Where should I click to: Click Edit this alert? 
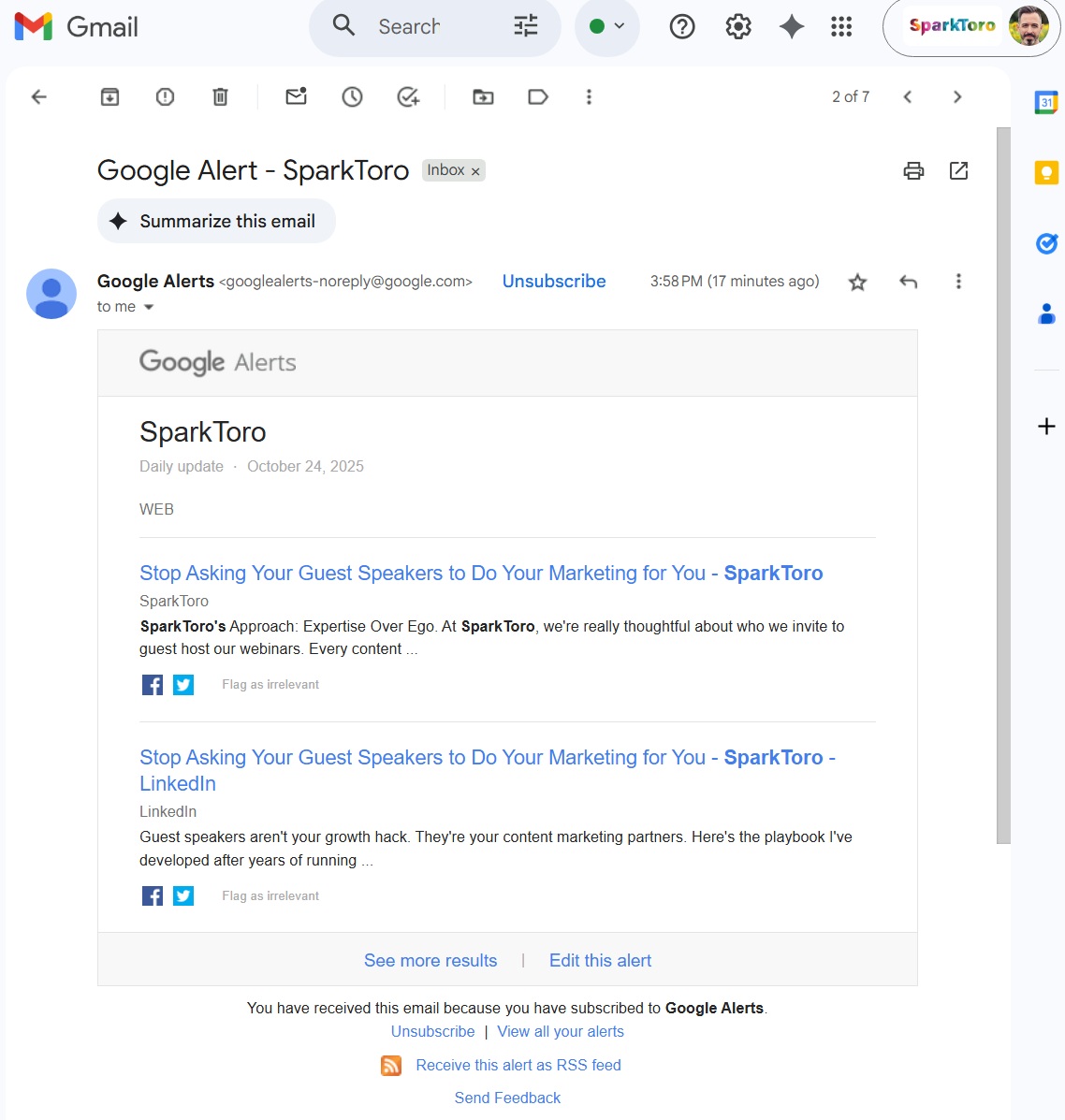point(600,961)
